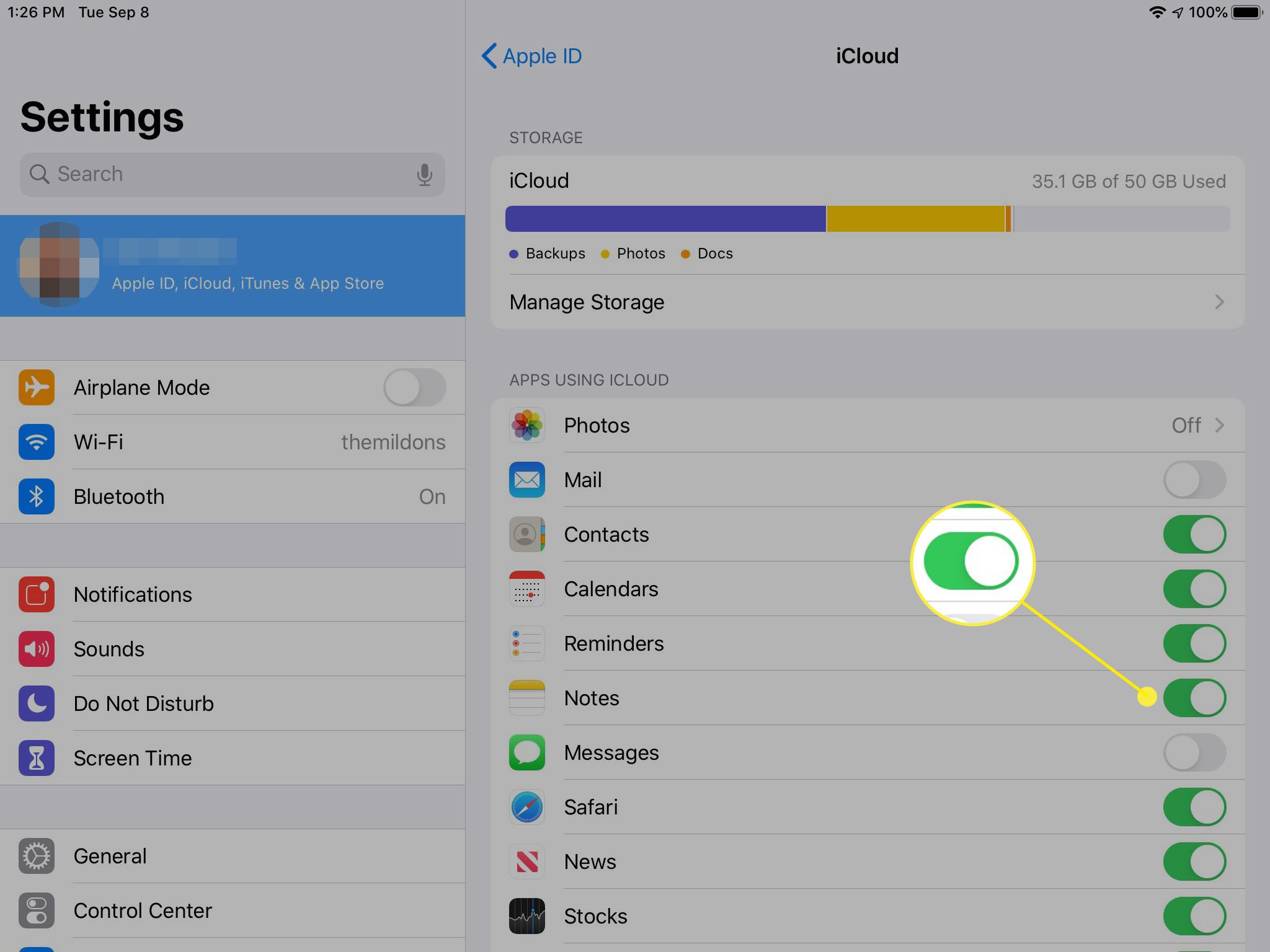Tap the News app icon
Screen dimensions: 1270x952
(527, 862)
